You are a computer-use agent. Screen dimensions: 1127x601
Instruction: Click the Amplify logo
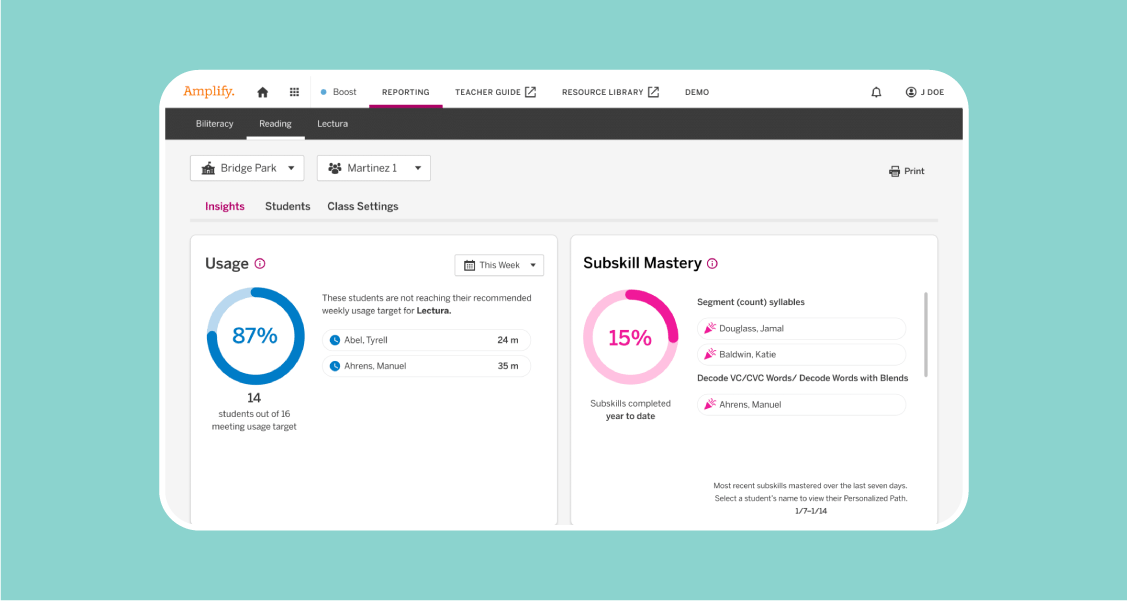point(209,92)
